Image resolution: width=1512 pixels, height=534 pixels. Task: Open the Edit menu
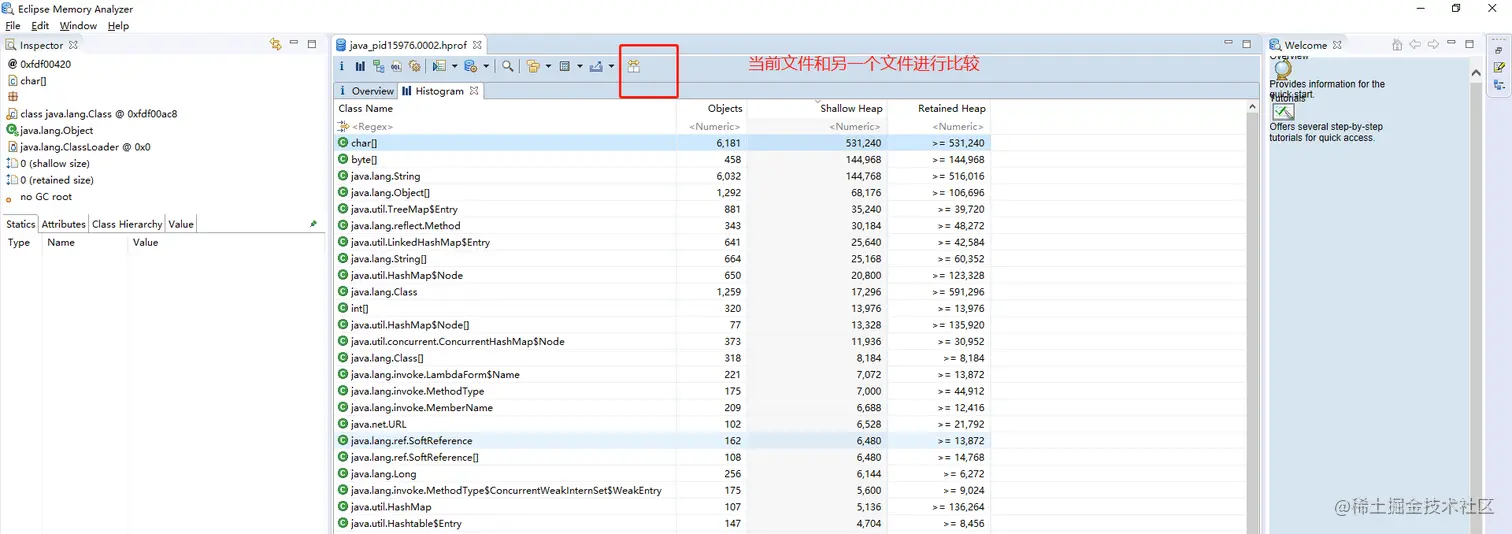(x=40, y=26)
